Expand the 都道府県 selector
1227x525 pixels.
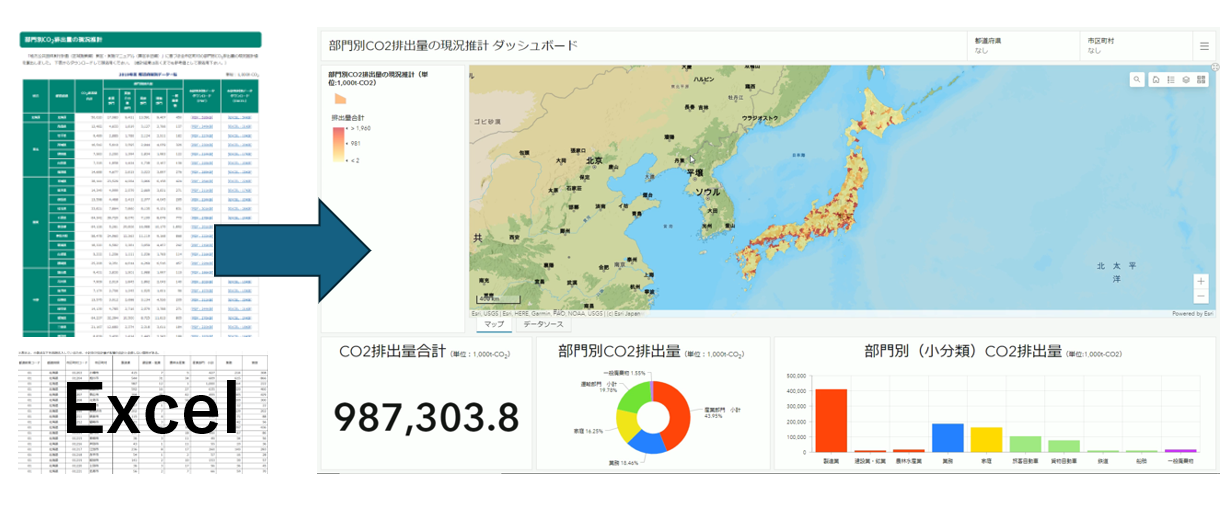[1022, 46]
